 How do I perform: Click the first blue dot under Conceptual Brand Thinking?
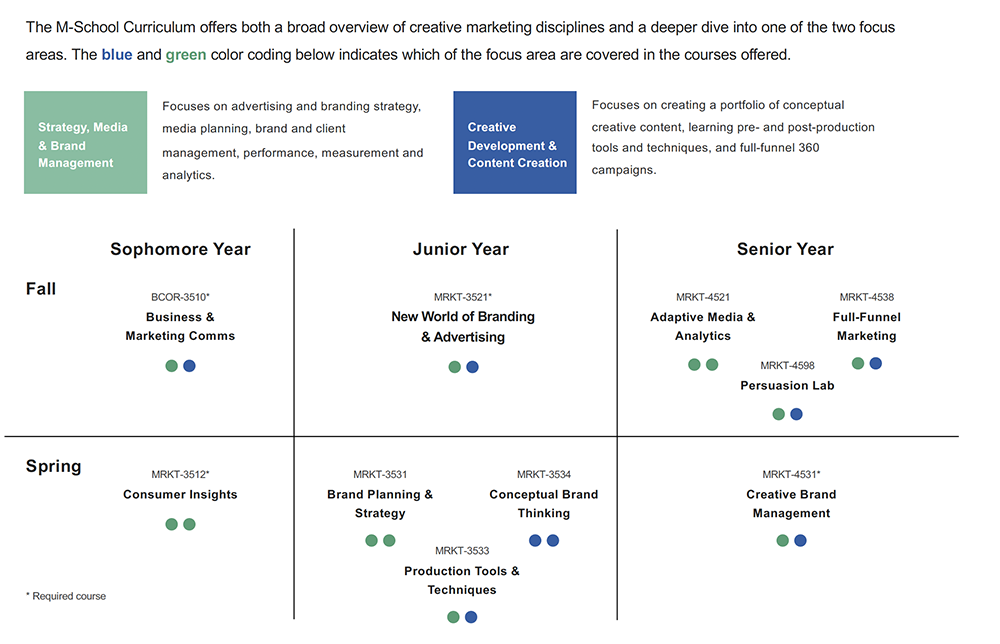click(x=535, y=541)
